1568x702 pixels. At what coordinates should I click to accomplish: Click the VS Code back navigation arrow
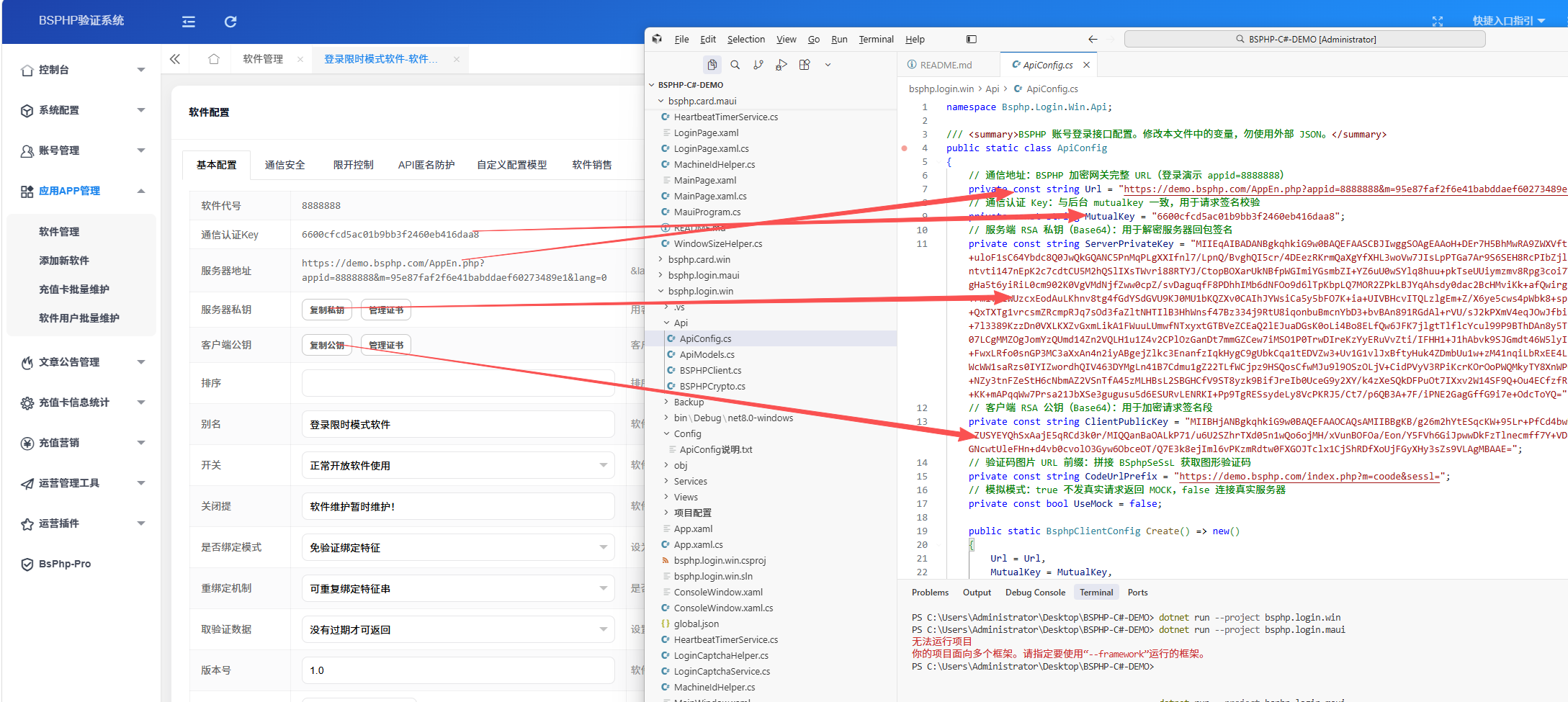pos(1093,39)
